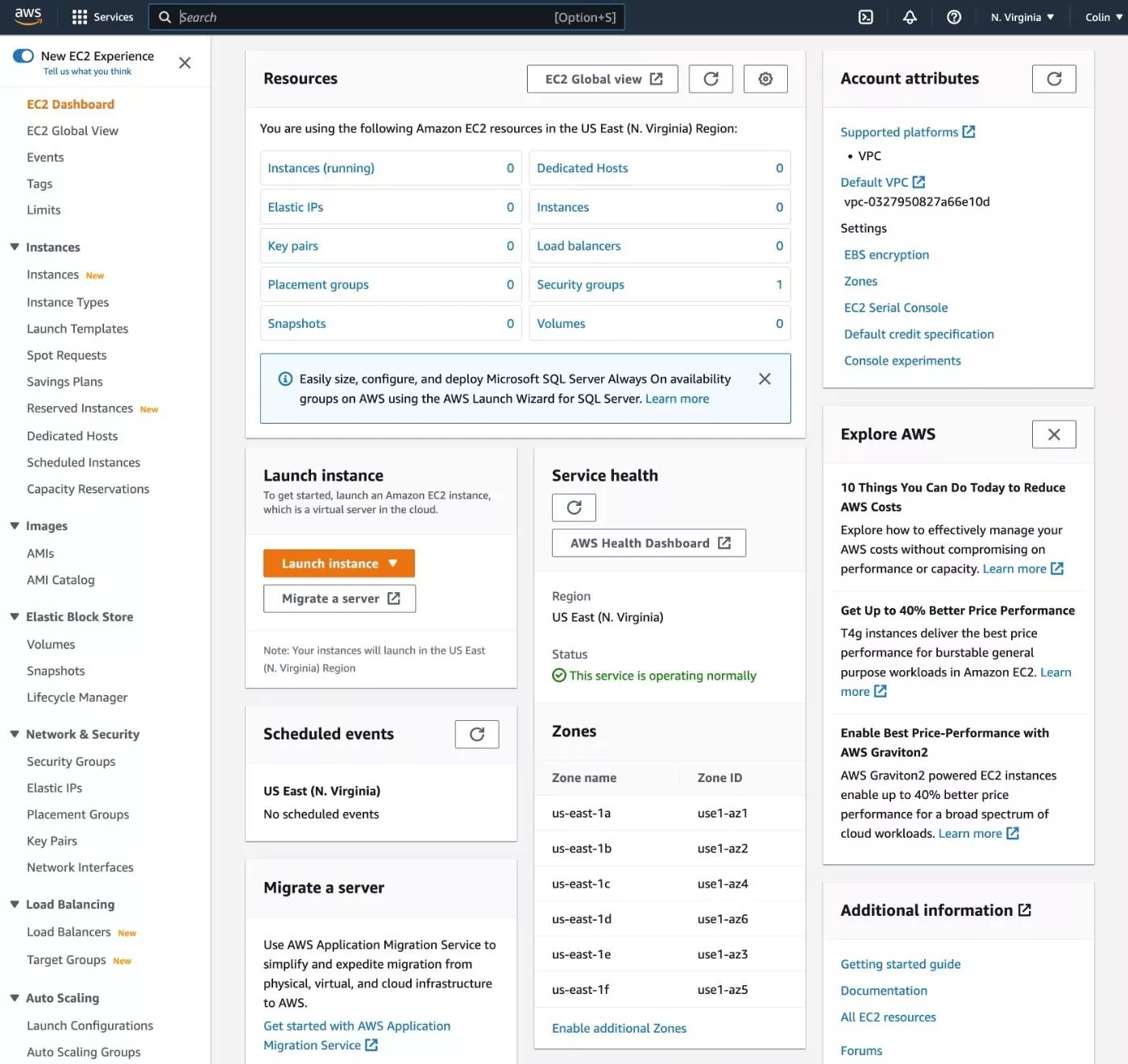Collapse the Load Balancing section

point(15,905)
